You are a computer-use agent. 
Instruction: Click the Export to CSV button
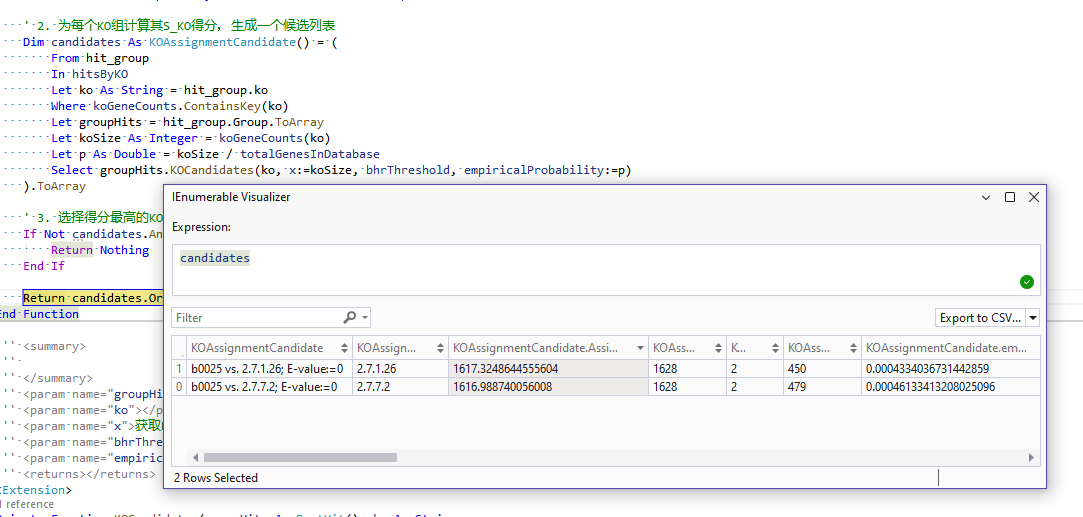pos(979,318)
